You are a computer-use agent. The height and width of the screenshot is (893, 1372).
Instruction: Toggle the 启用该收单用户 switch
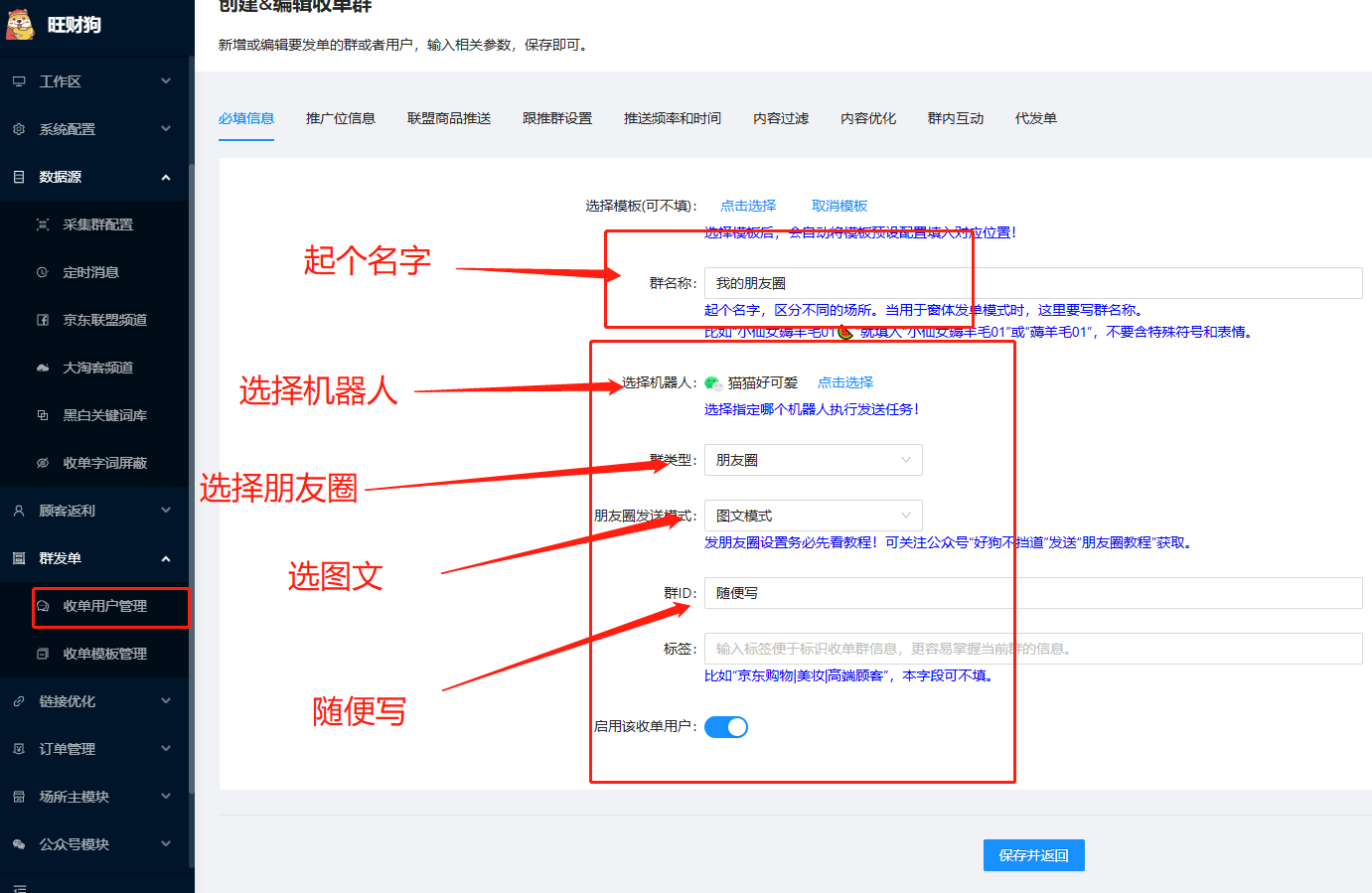[725, 727]
